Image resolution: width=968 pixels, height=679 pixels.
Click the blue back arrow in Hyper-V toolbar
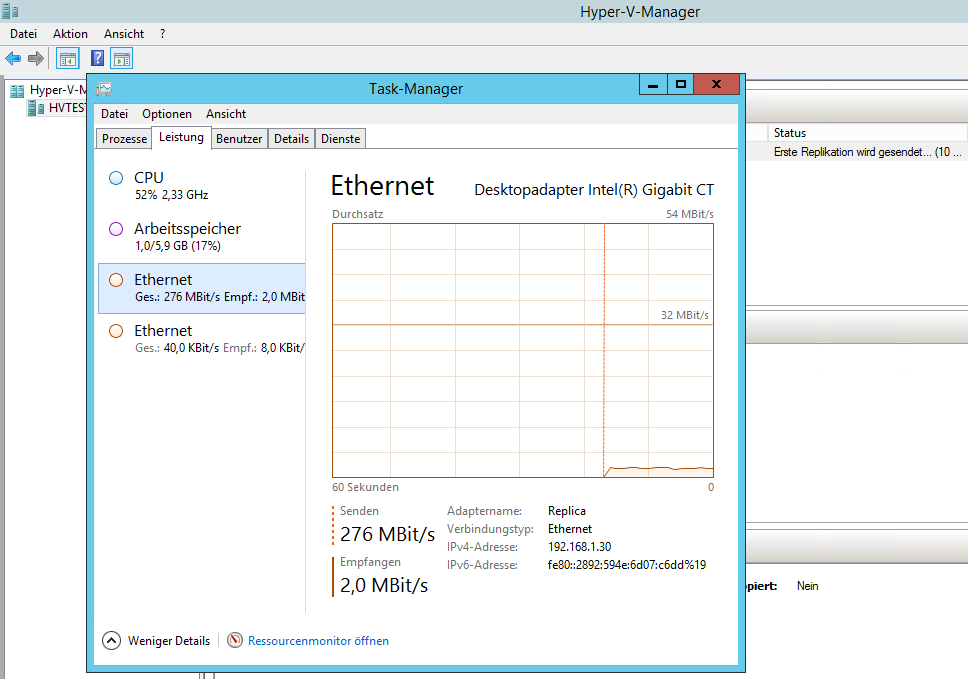[x=13, y=59]
